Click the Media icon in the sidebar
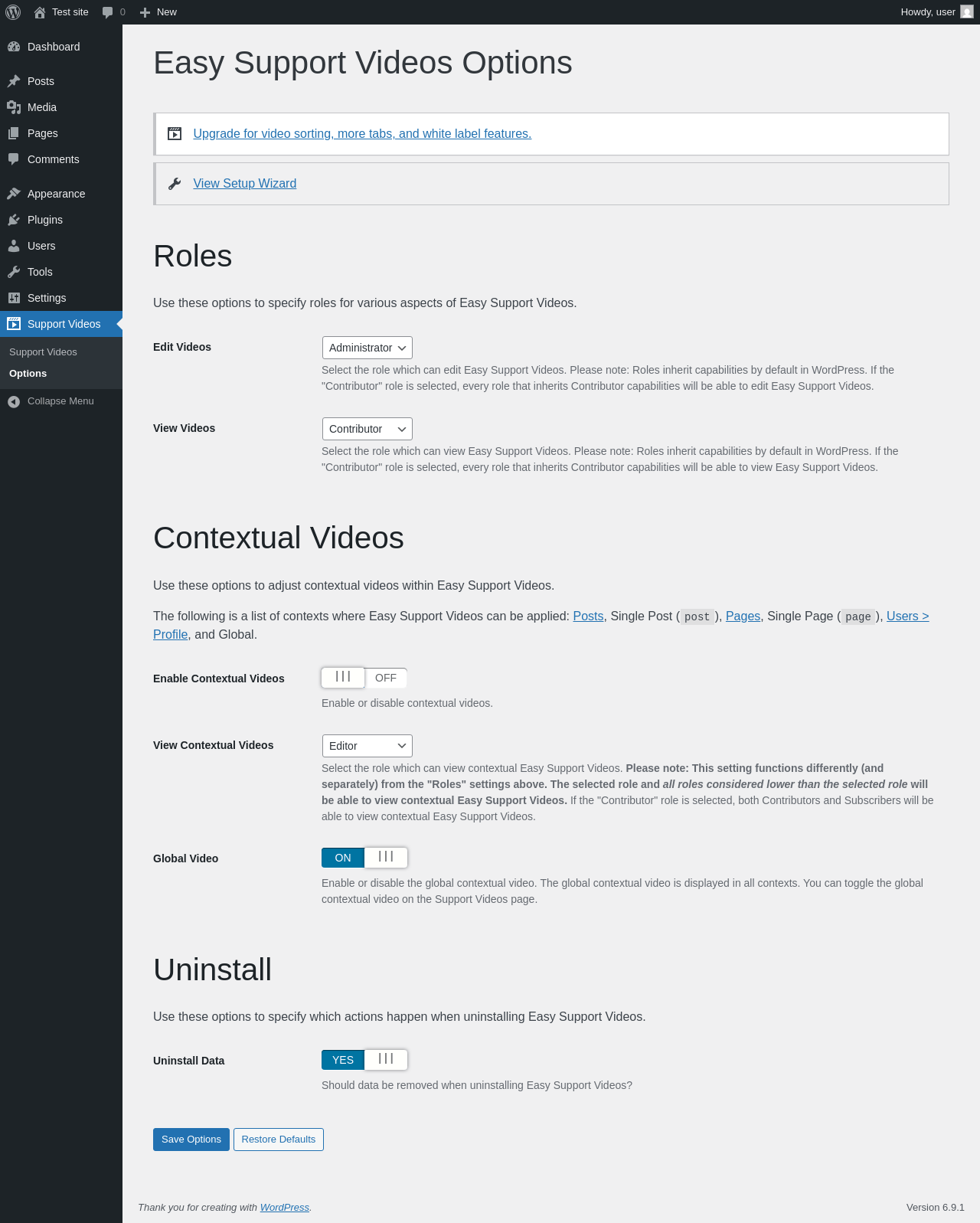Viewport: 980px width, 1223px height. click(x=14, y=107)
